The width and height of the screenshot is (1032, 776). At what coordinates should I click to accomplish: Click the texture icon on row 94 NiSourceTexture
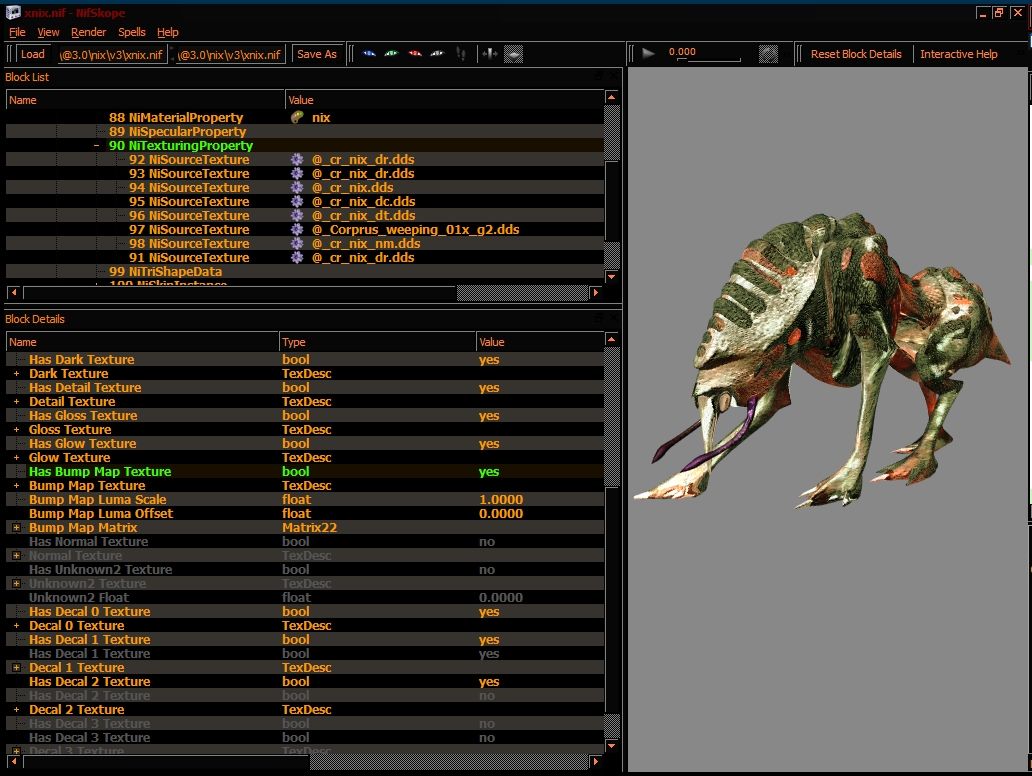pos(297,188)
